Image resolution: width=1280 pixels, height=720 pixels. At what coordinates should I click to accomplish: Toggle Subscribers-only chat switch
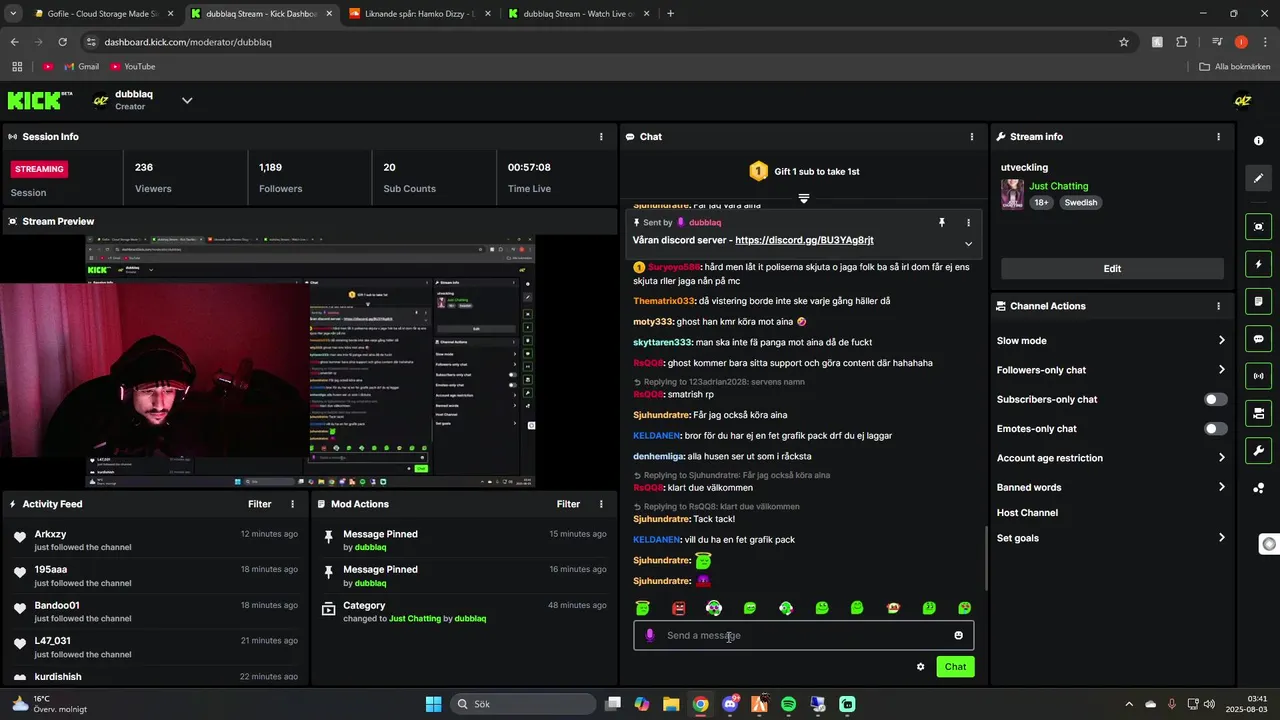1215,399
